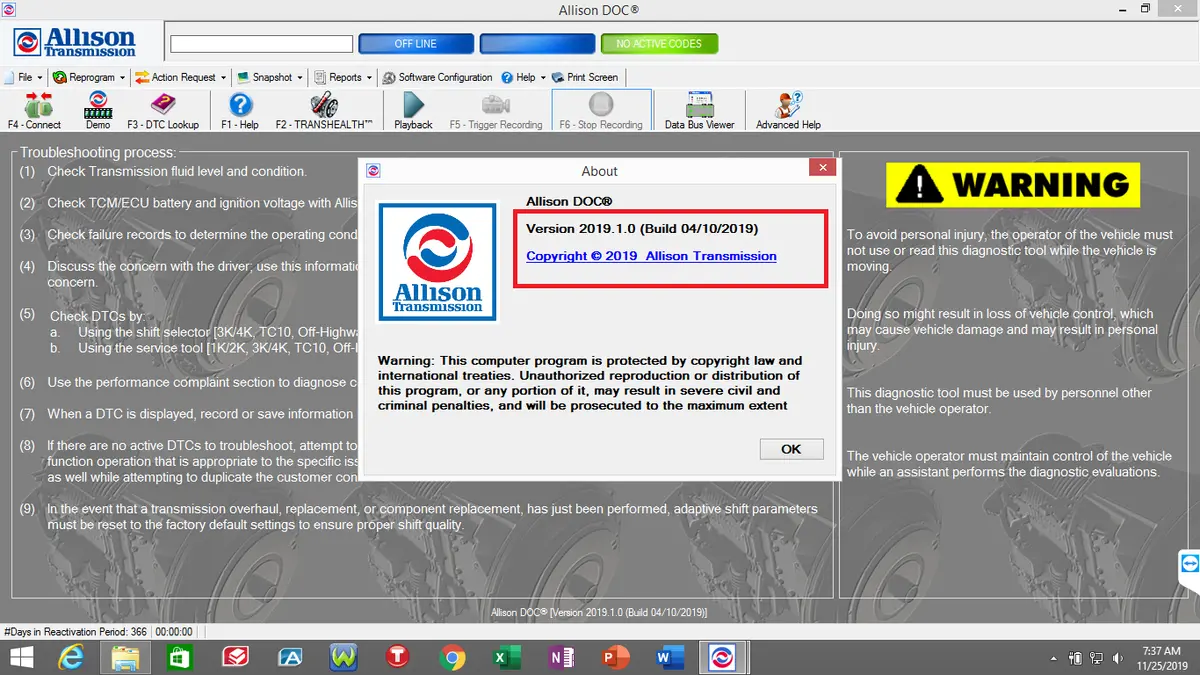This screenshot has height=675, width=1200.
Task: Start Playback from the toolbar
Action: tap(413, 110)
